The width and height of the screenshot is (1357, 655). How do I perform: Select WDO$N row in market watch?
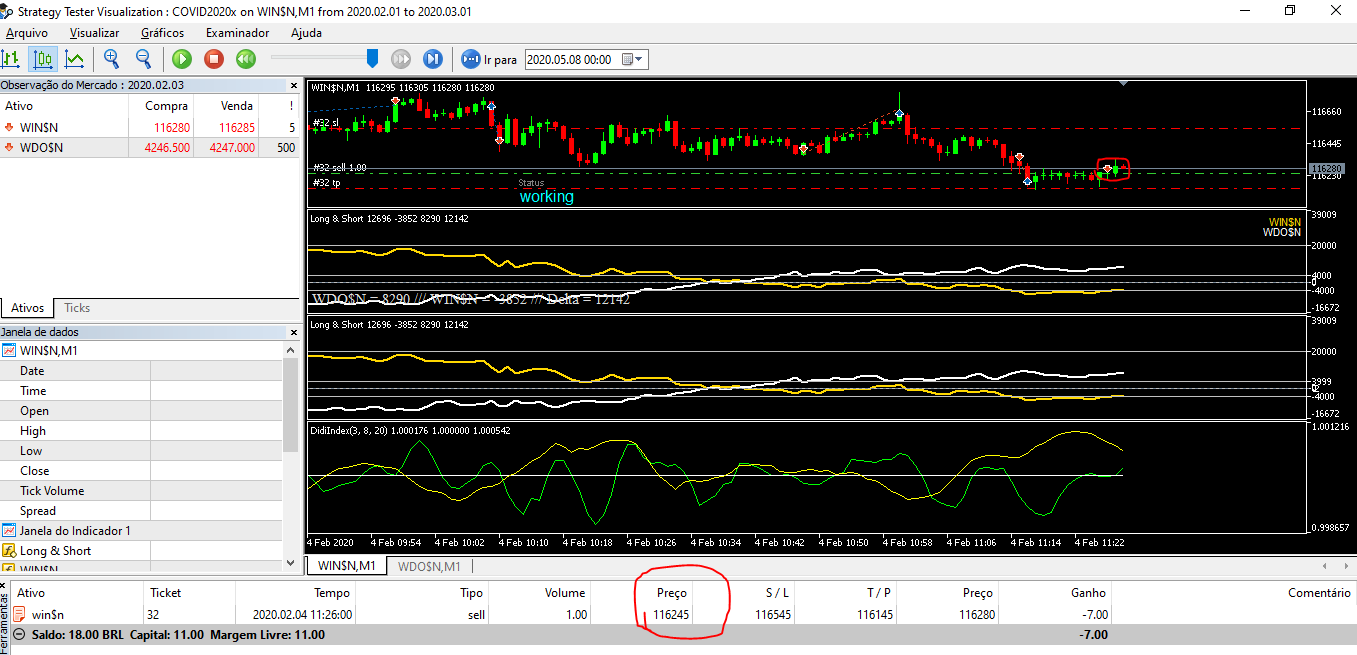click(150, 147)
